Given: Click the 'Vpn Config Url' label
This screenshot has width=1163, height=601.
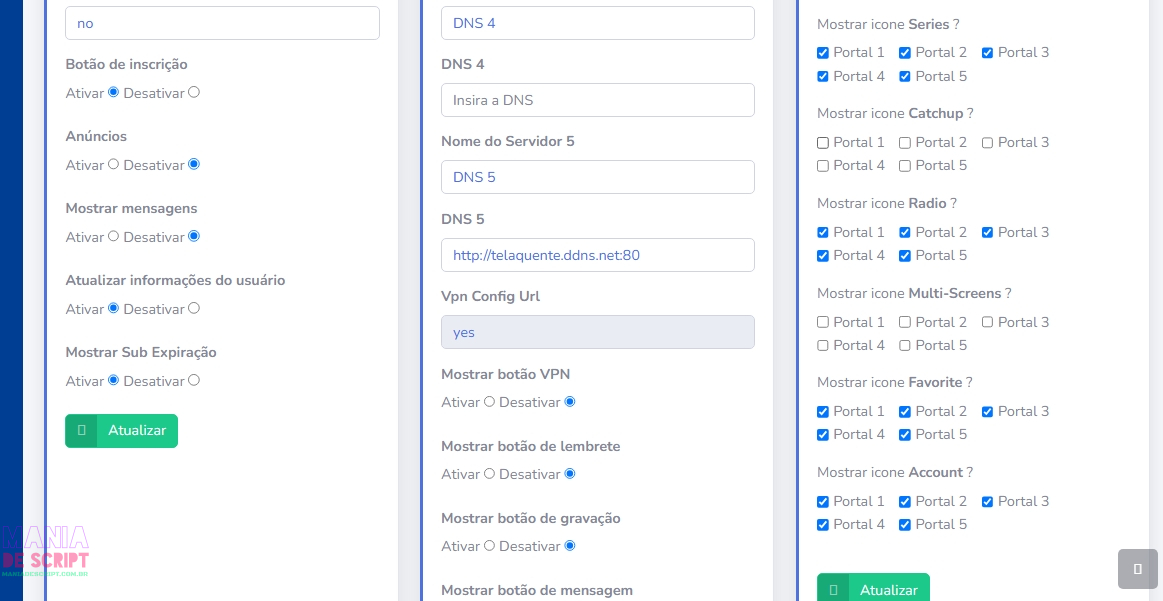Looking at the screenshot, I should 490,297.
